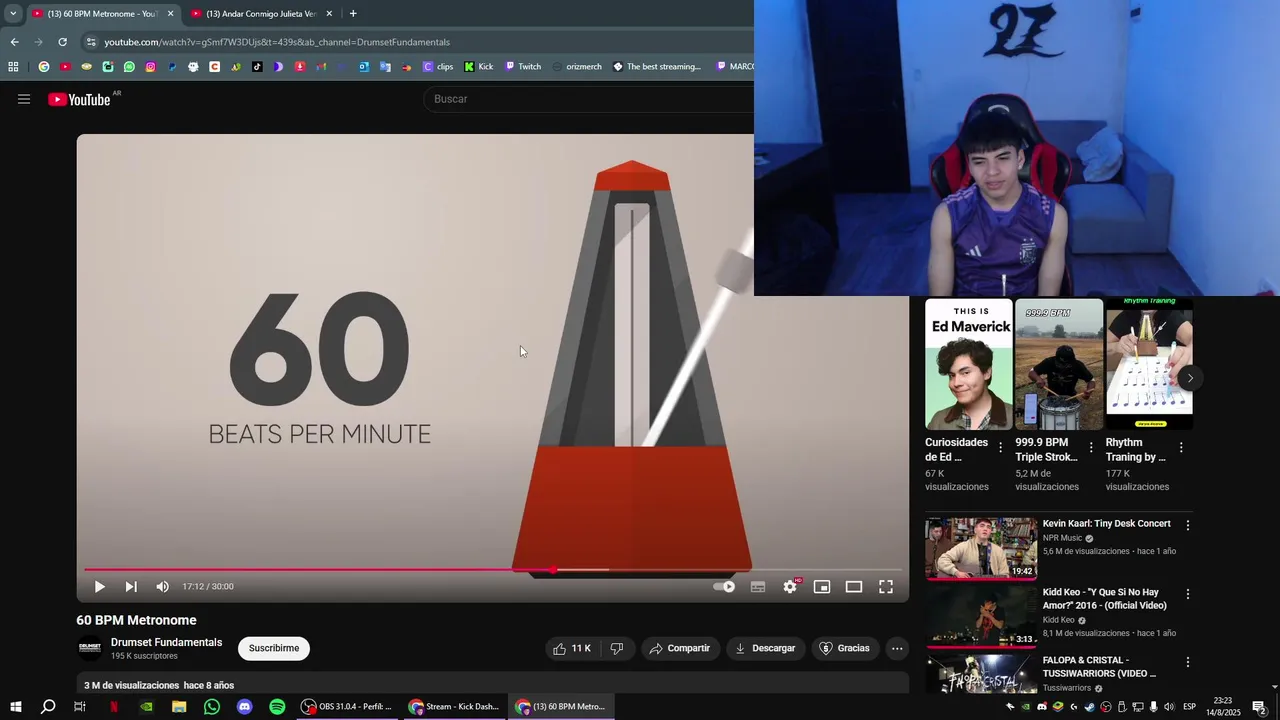Screen dimensions: 1280x720
Task: Open Falopa & Cristal video thumbnail
Action: pyautogui.click(x=981, y=674)
